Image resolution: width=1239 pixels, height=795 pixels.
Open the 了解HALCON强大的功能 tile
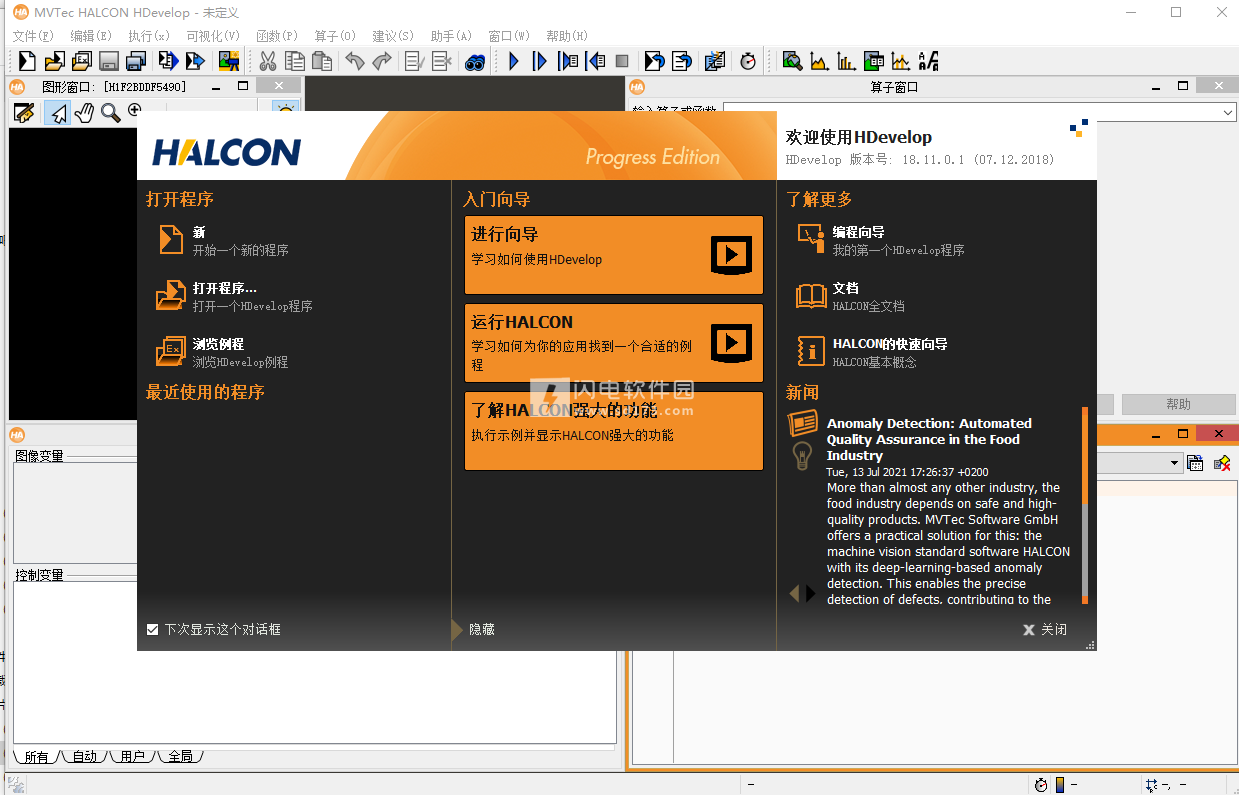613,430
